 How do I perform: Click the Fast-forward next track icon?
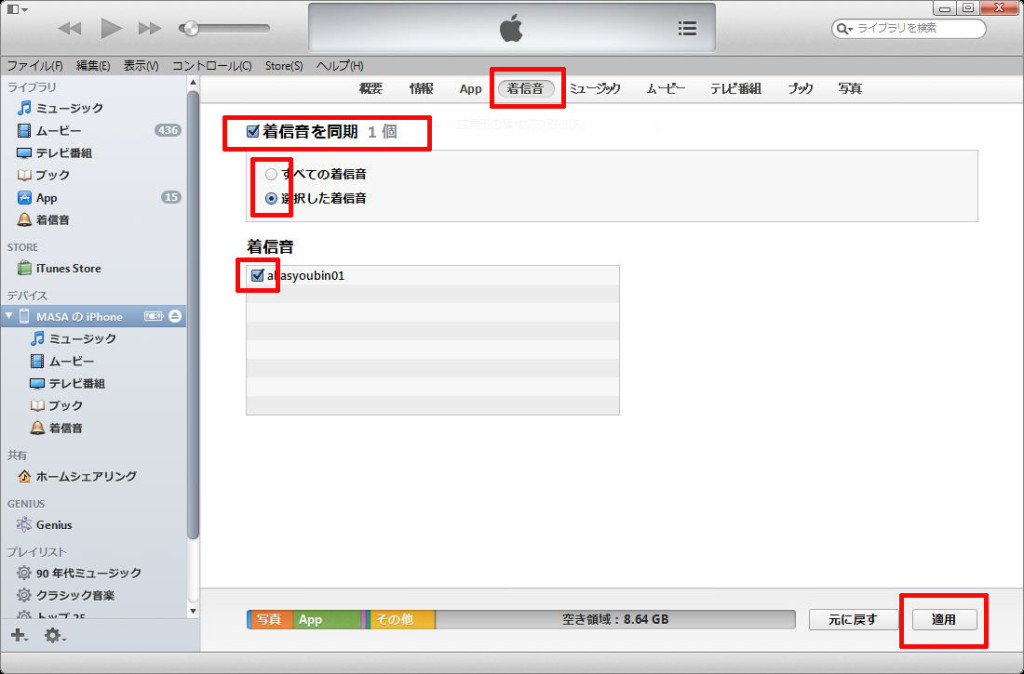point(150,28)
